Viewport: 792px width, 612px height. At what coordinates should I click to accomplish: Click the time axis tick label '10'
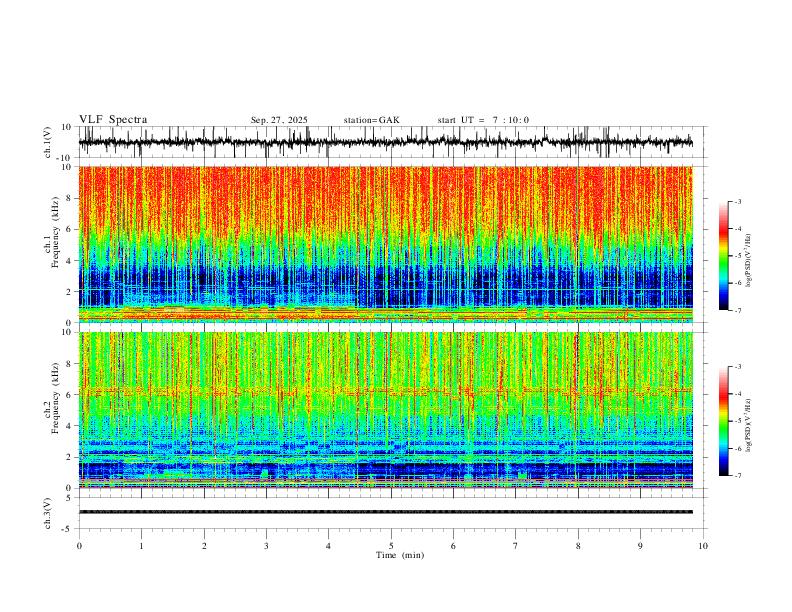703,546
